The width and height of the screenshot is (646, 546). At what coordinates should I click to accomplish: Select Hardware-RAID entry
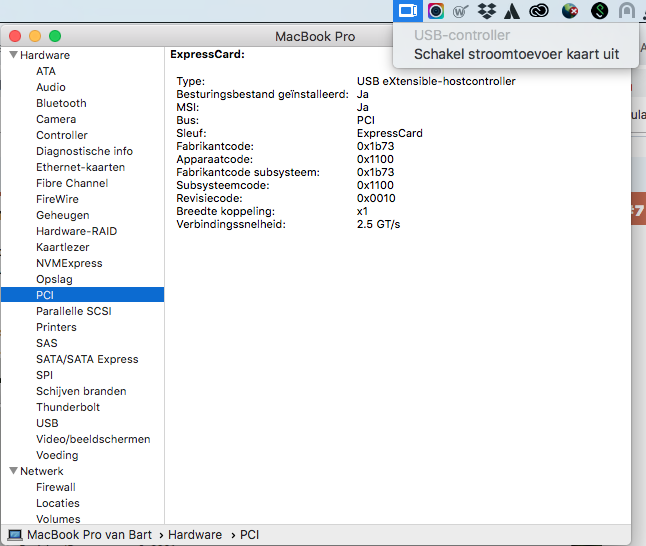77,231
